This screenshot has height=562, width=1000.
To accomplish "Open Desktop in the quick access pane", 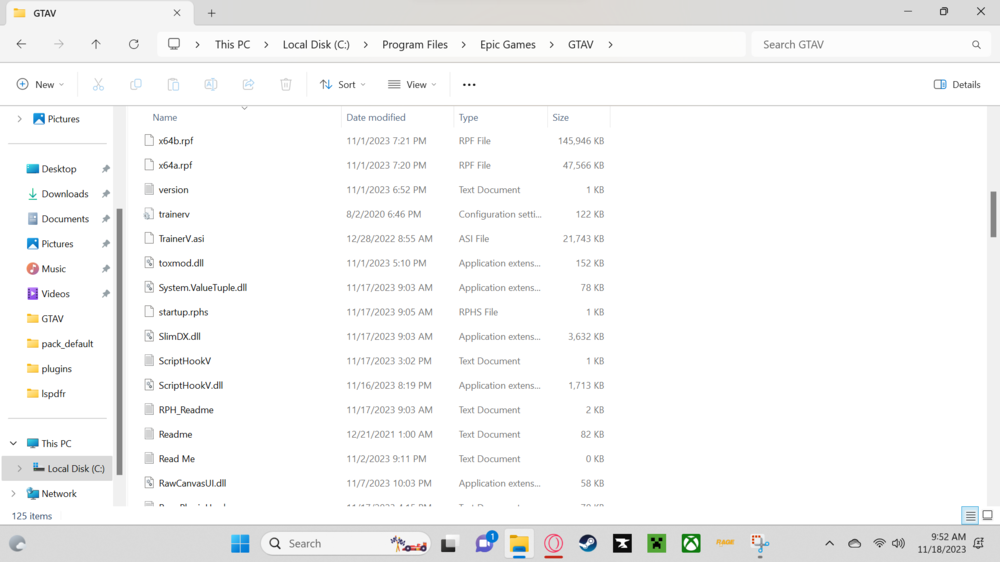I will (57, 169).
